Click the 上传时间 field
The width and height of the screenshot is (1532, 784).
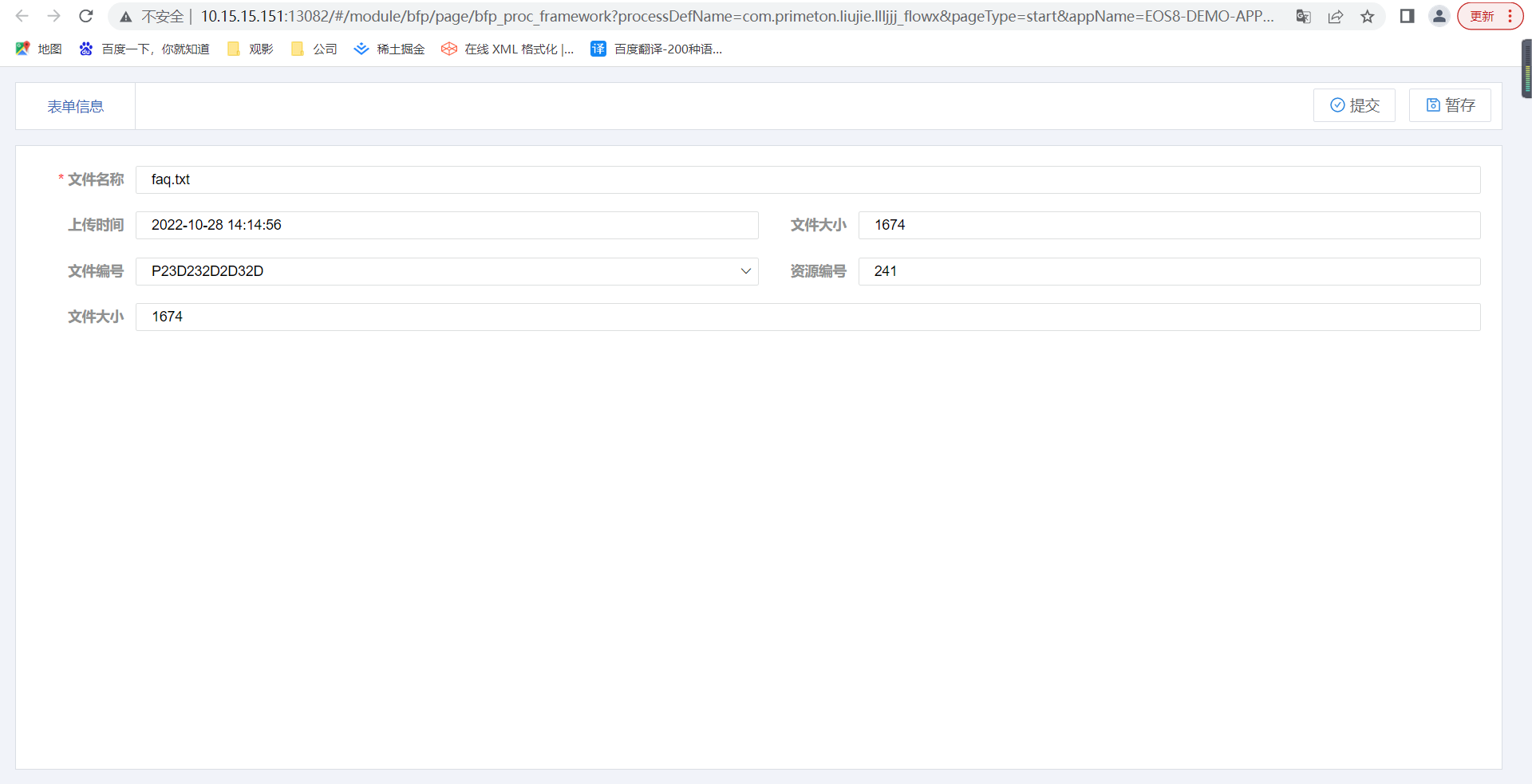[x=447, y=225]
